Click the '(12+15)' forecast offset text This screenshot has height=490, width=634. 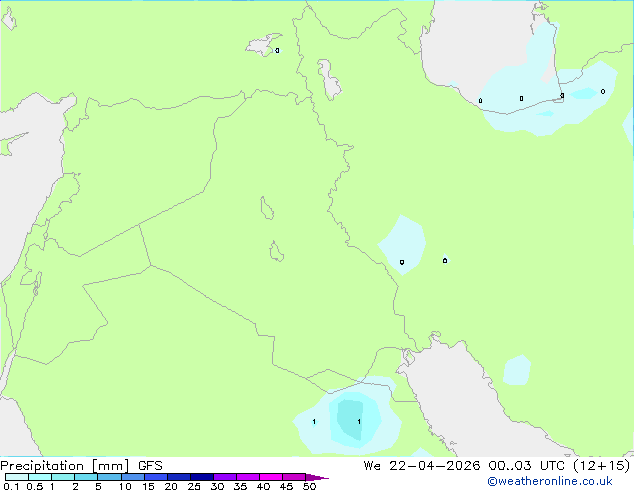(602, 466)
